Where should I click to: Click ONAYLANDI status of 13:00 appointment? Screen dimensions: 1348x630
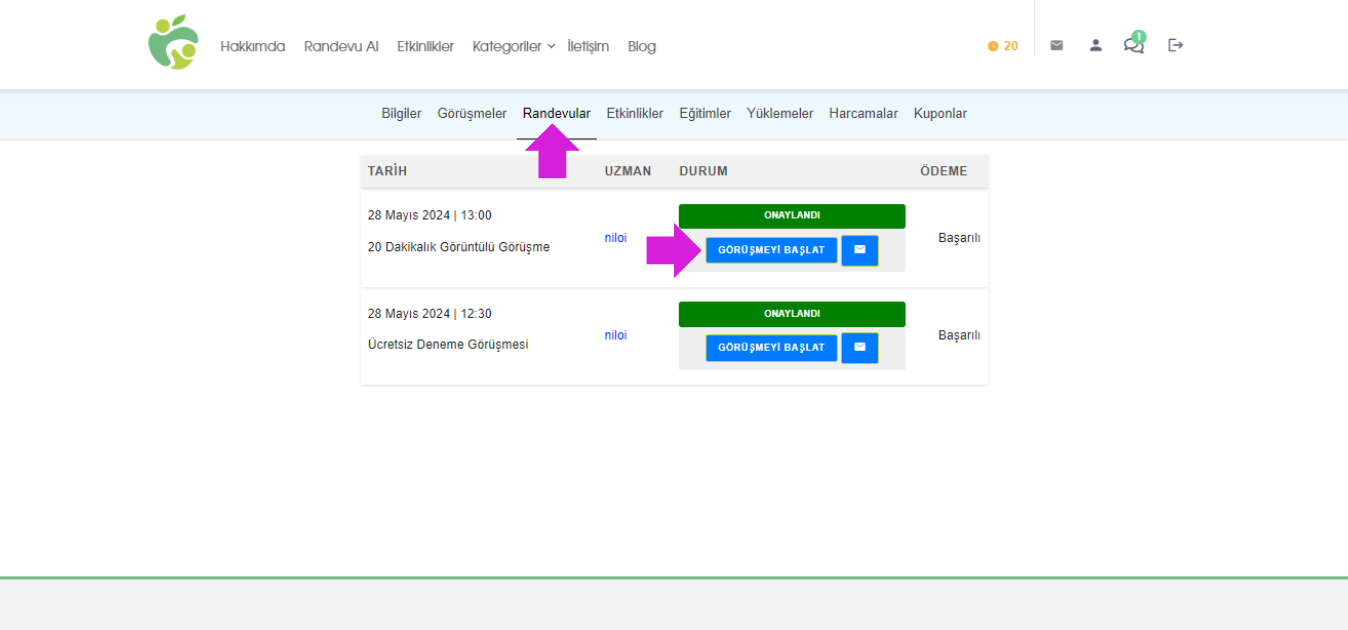point(792,216)
